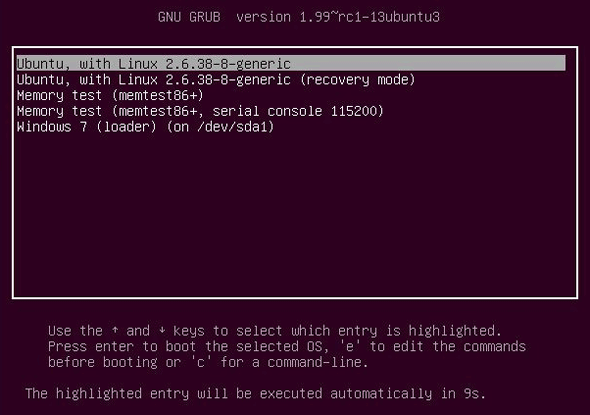Image resolution: width=590 pixels, height=415 pixels.
Task: Click the 'e' edit key hint
Action: coord(350,347)
